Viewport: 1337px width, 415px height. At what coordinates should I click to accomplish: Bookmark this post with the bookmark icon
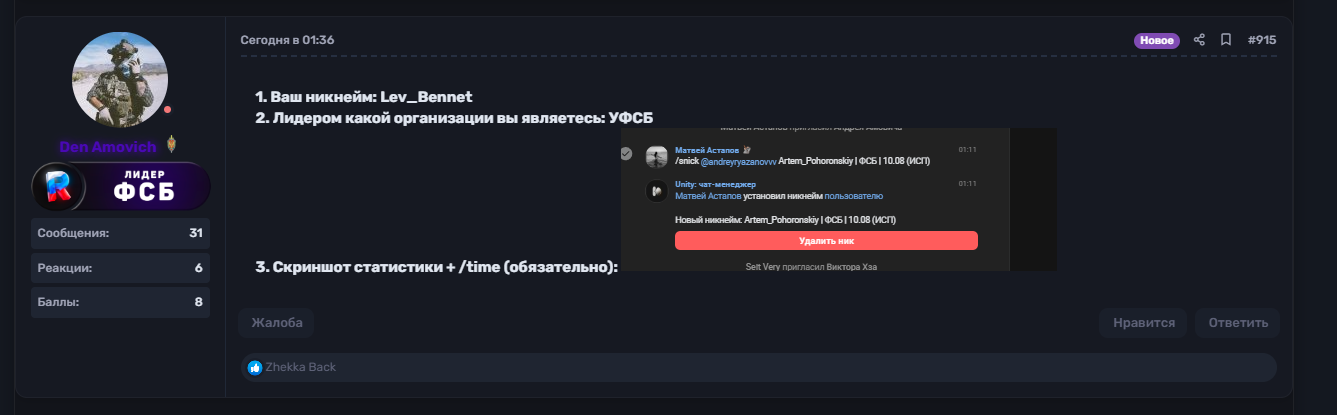pos(1226,40)
